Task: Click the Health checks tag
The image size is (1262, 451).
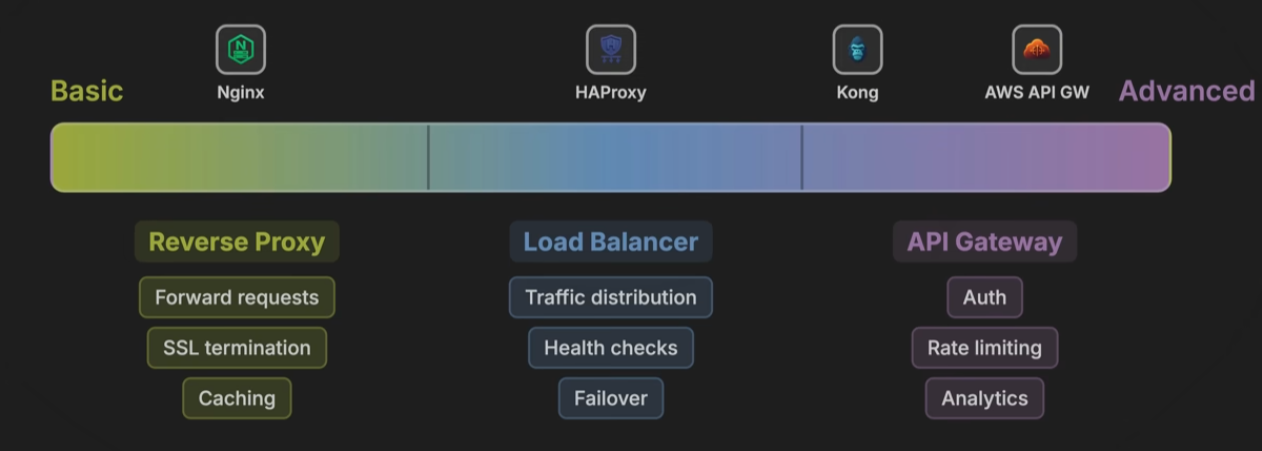Action: [611, 348]
